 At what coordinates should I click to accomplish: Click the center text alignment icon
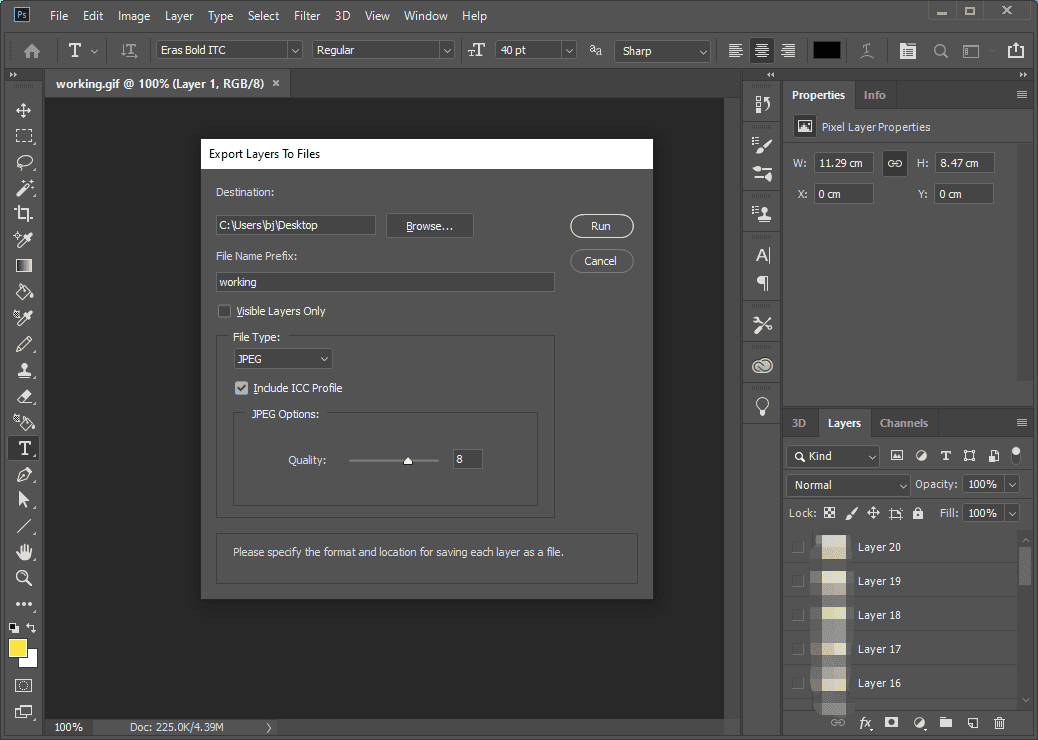[x=761, y=50]
